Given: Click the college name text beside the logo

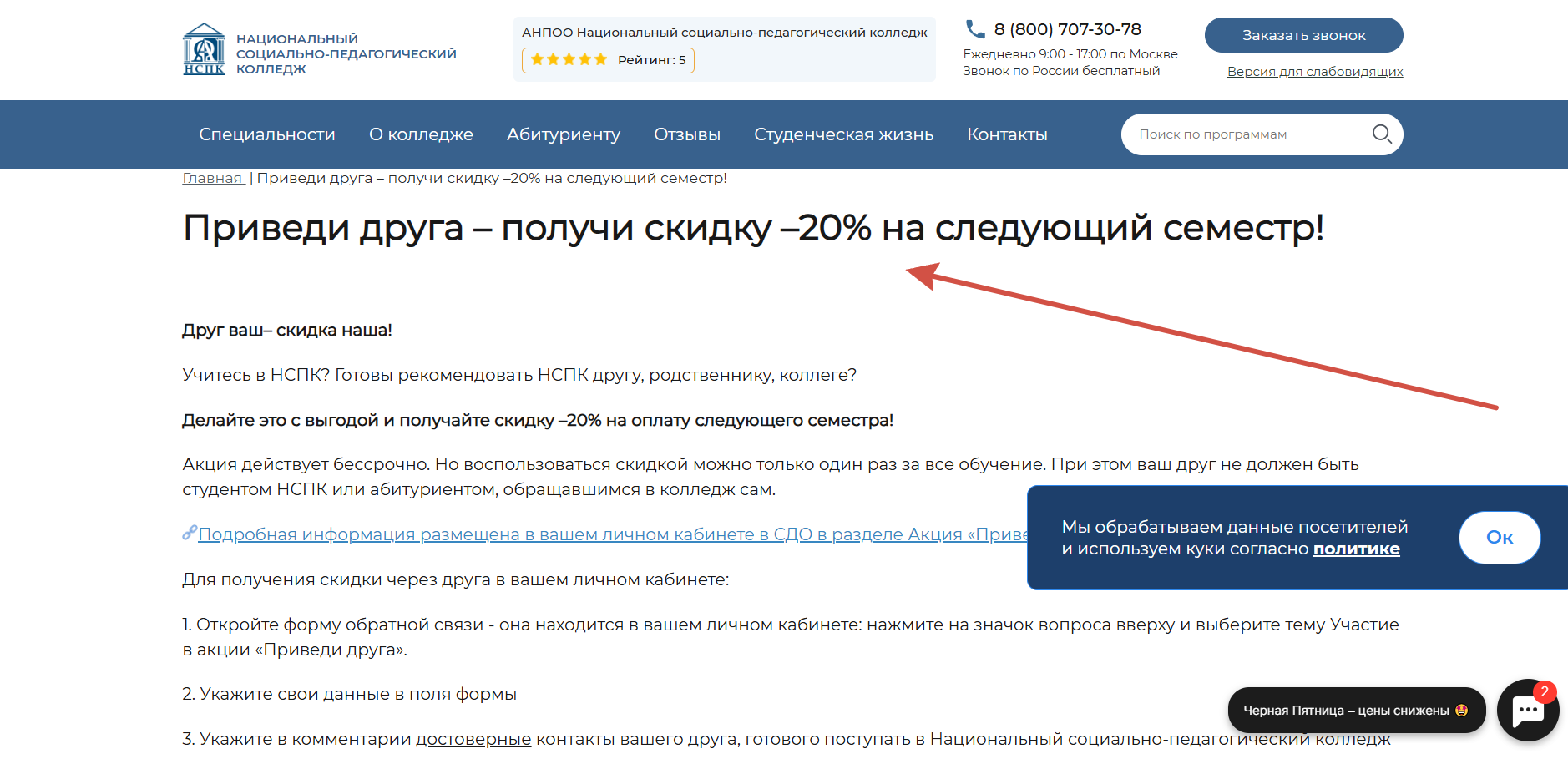Looking at the screenshot, I should (x=346, y=53).
